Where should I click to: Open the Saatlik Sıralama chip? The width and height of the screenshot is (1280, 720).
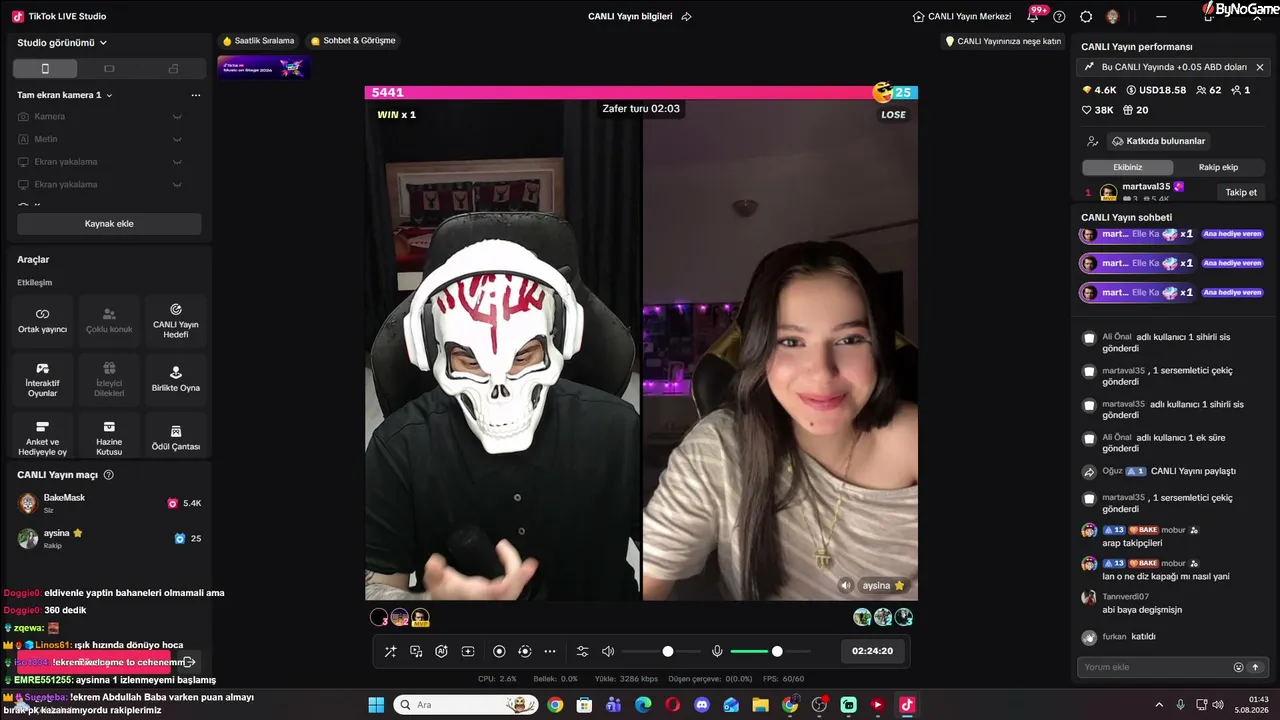click(x=259, y=41)
